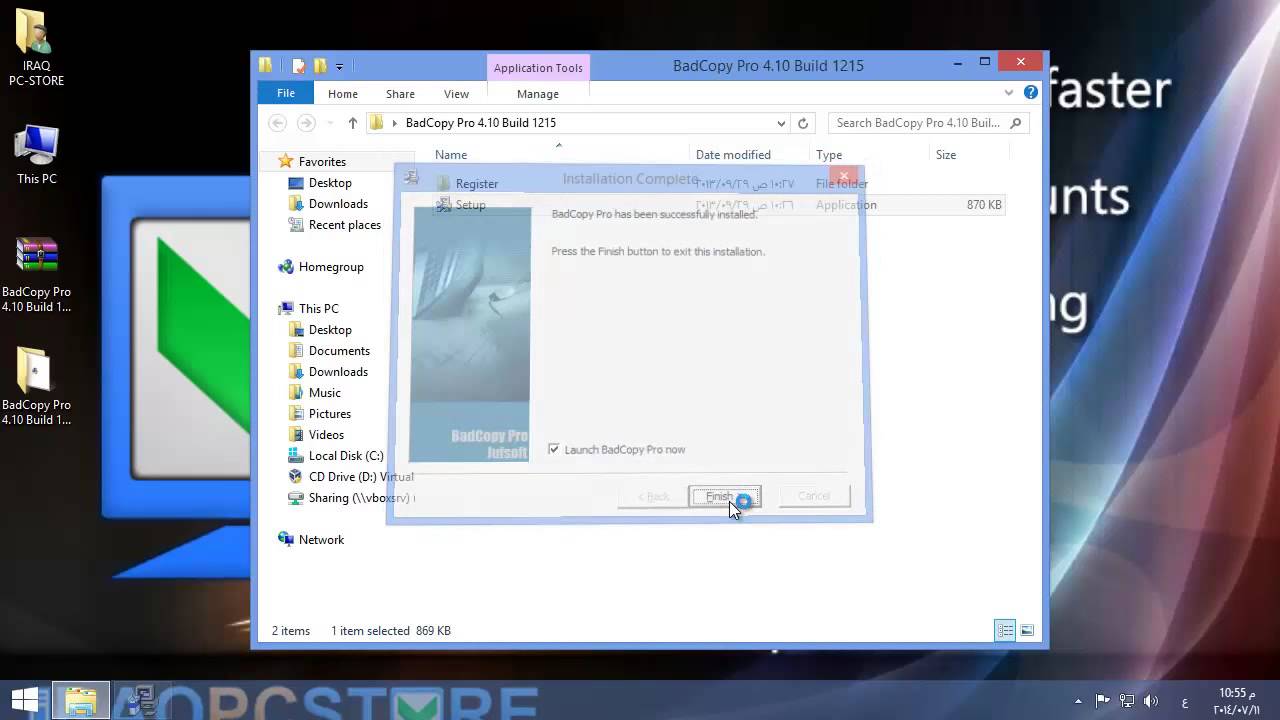Open Action Center flag icon
The height and width of the screenshot is (720, 1280).
point(1103,701)
